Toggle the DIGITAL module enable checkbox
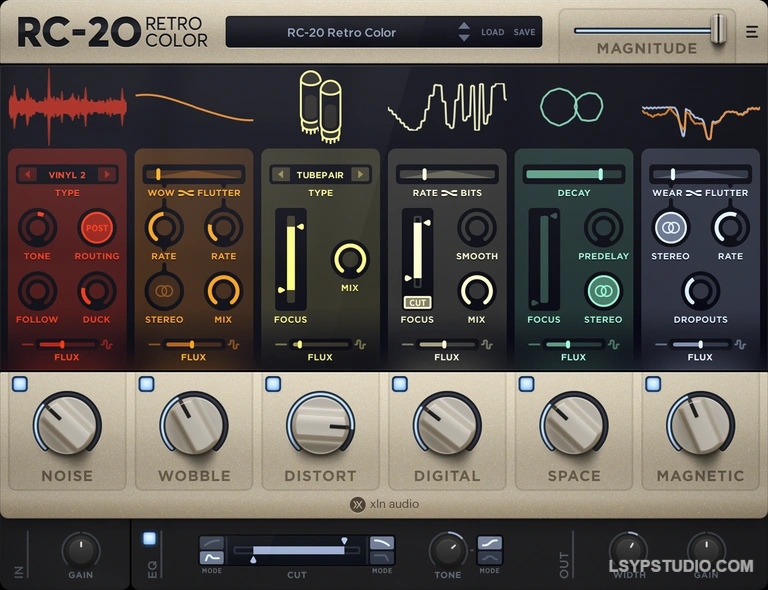The image size is (768, 590). coord(400,384)
